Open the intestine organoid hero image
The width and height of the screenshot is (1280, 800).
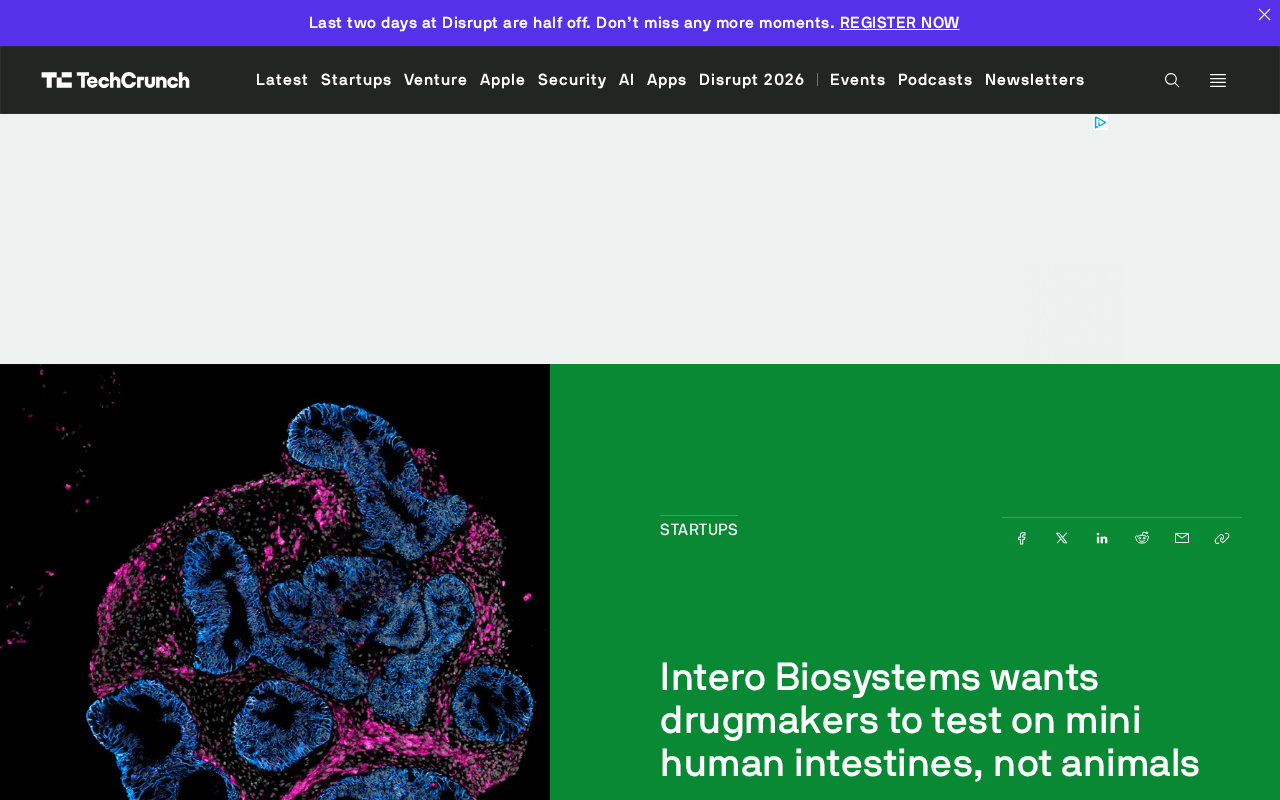[275, 582]
